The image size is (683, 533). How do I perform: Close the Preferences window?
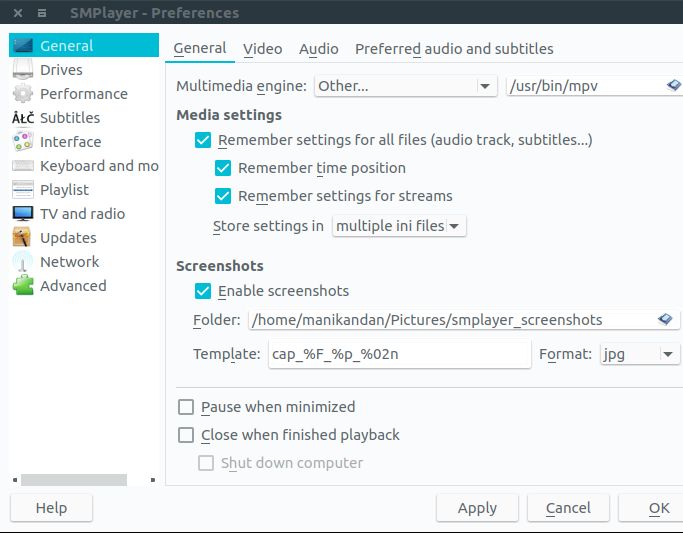tap(18, 13)
